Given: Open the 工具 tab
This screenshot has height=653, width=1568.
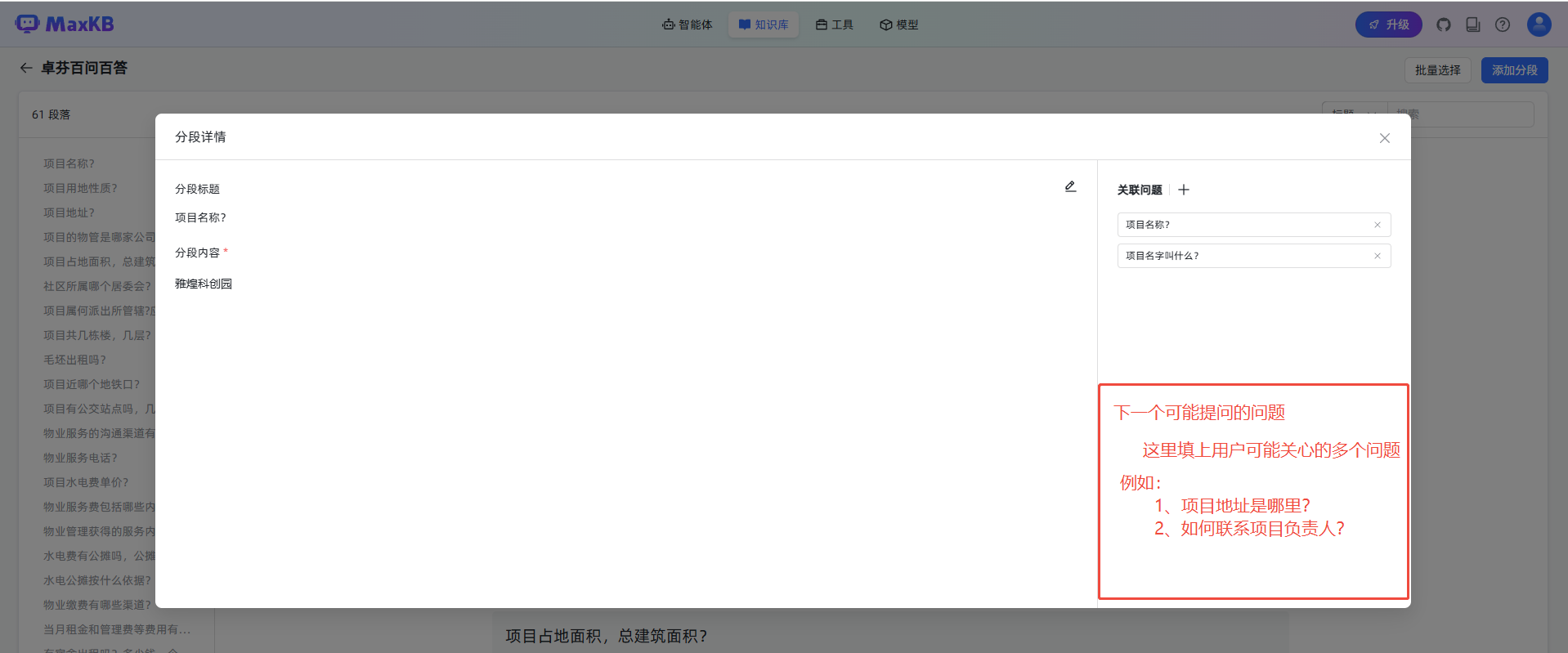Looking at the screenshot, I should [x=835, y=25].
